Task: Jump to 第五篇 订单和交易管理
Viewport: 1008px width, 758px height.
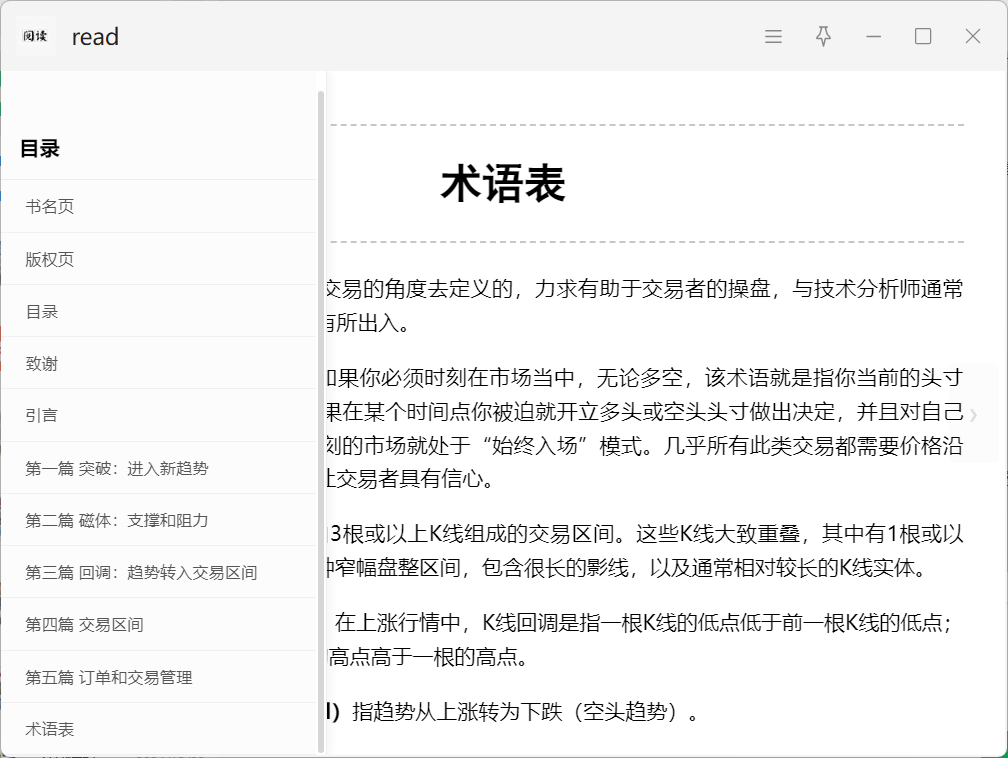Action: click(109, 678)
